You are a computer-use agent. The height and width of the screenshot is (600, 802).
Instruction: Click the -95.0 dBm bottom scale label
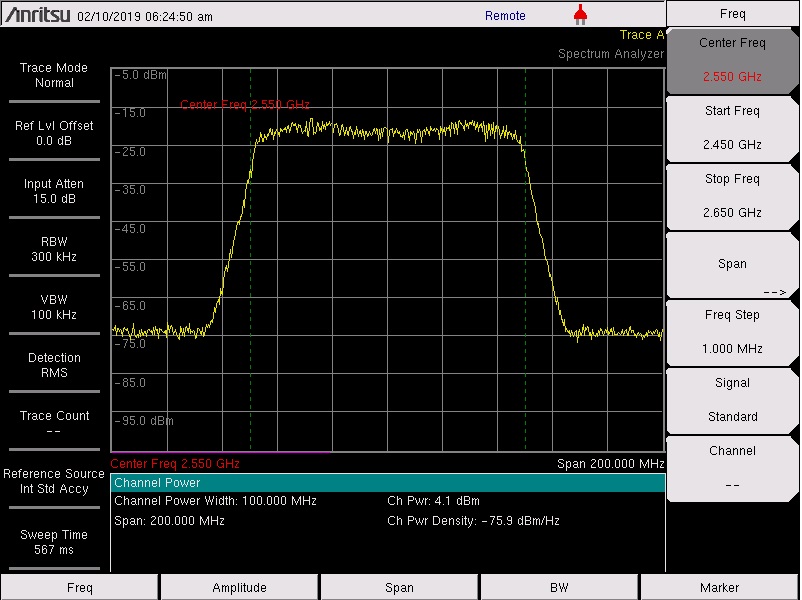click(143, 421)
